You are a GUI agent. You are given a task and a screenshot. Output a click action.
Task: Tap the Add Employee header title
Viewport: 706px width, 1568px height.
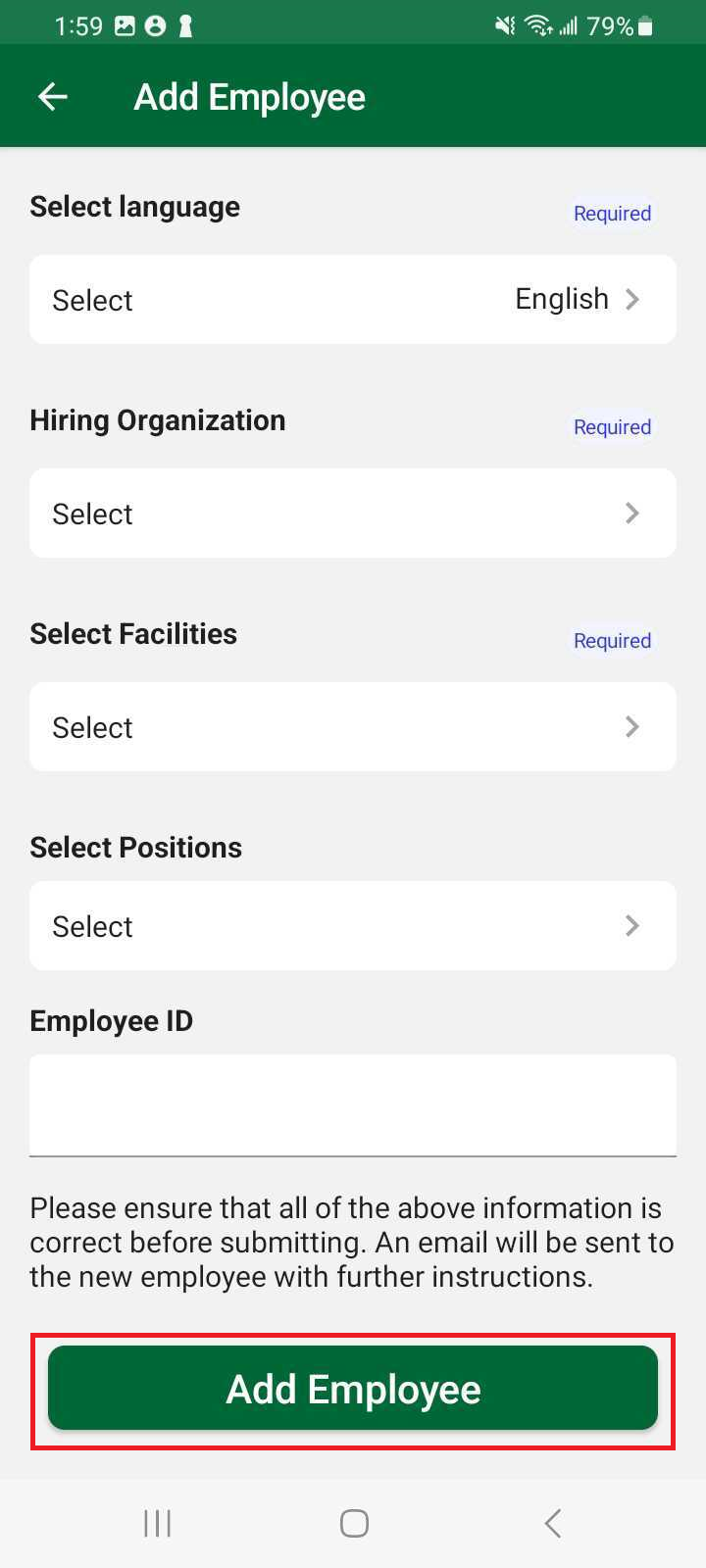249,97
